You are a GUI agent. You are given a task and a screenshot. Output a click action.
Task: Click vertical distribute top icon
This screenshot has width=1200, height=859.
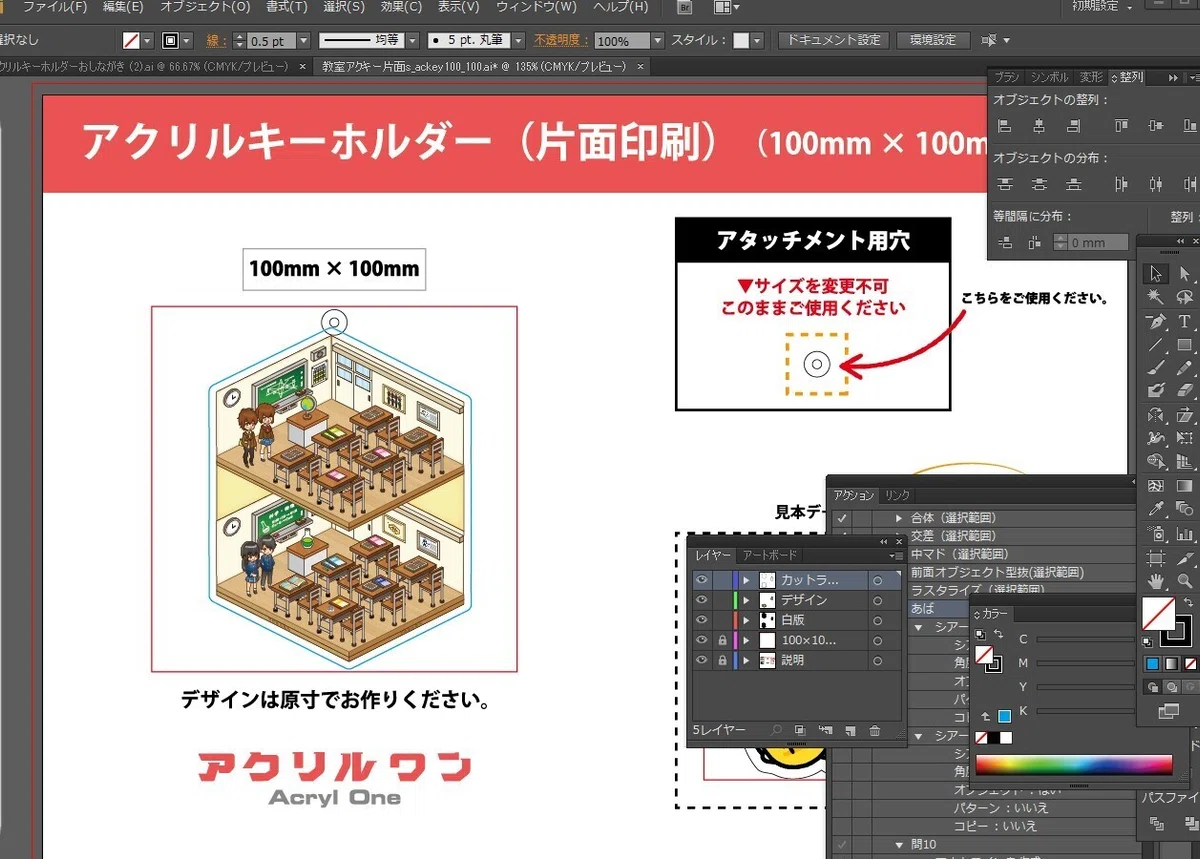point(1005,184)
